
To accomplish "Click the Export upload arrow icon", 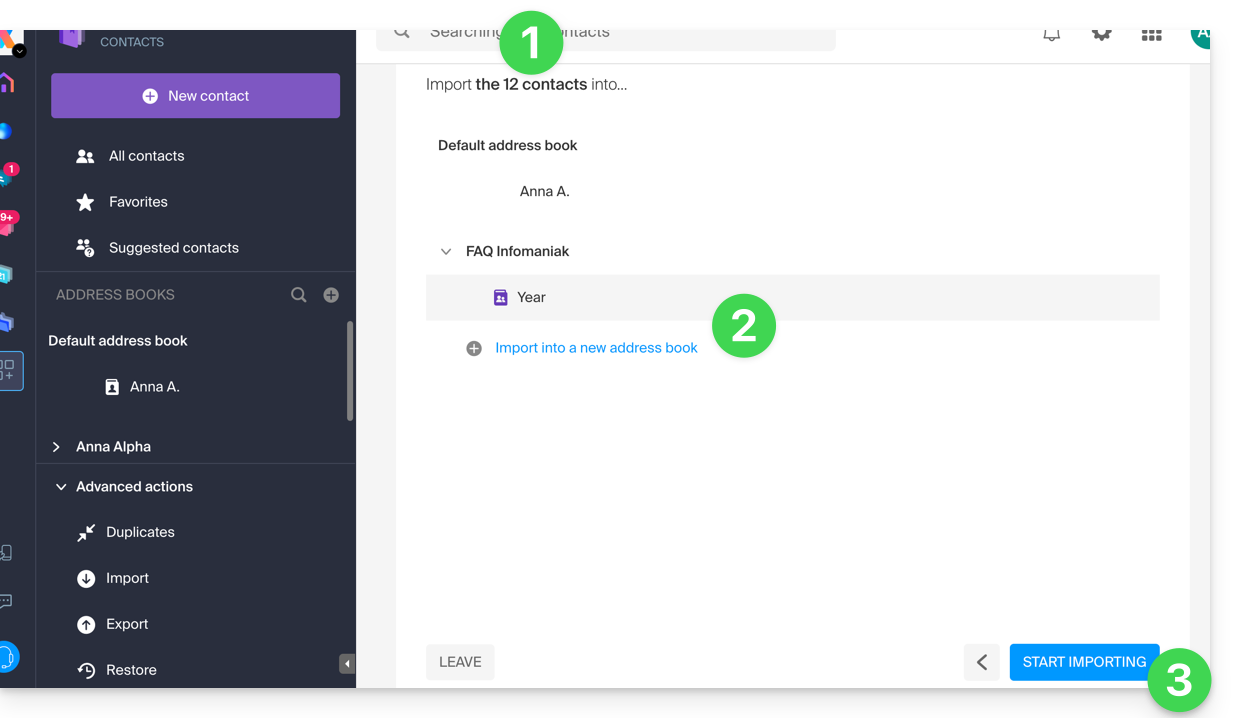I will [86, 625].
